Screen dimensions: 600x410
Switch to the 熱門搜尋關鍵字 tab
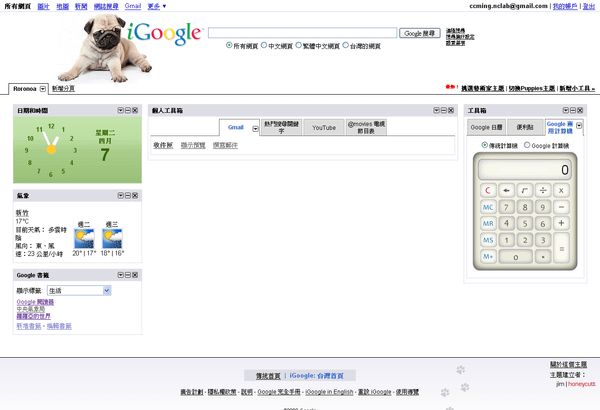[x=281, y=127]
